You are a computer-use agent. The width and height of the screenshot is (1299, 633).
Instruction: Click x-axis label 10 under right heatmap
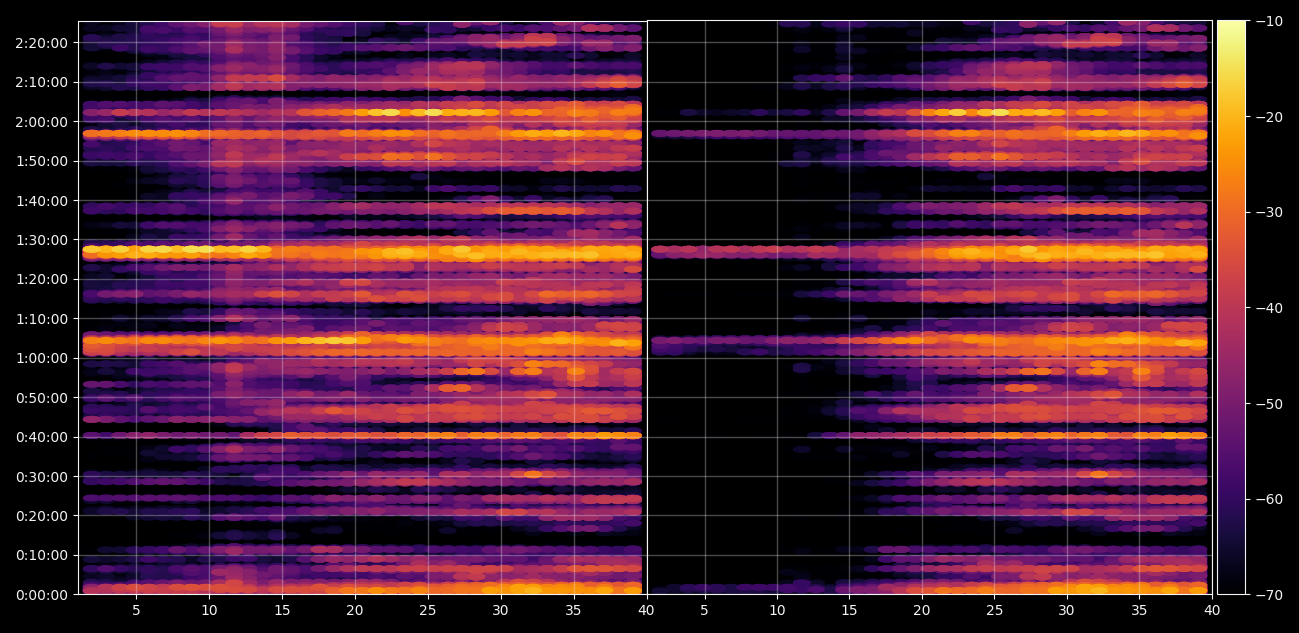[x=777, y=610]
